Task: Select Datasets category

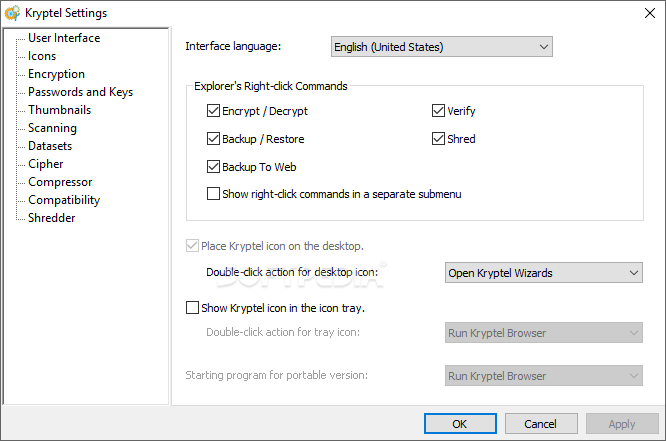Action: [50, 146]
